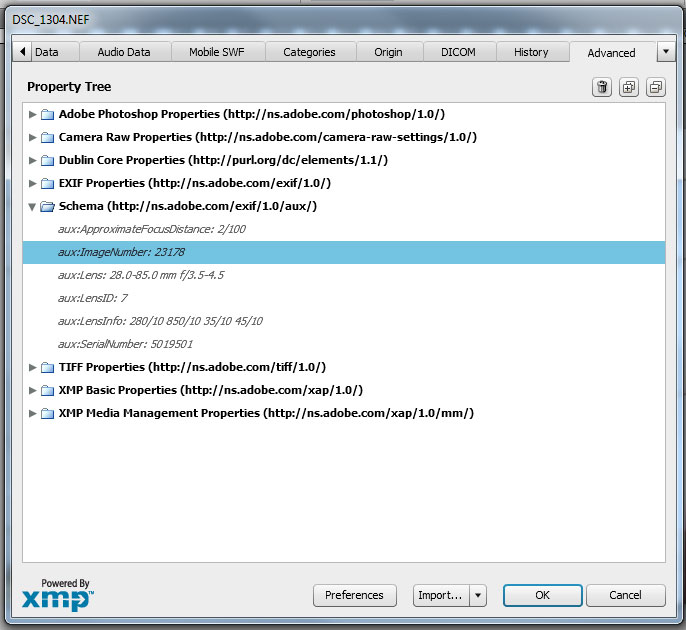Collapse the Schema aux tree node
The height and width of the screenshot is (630, 686).
click(33, 207)
